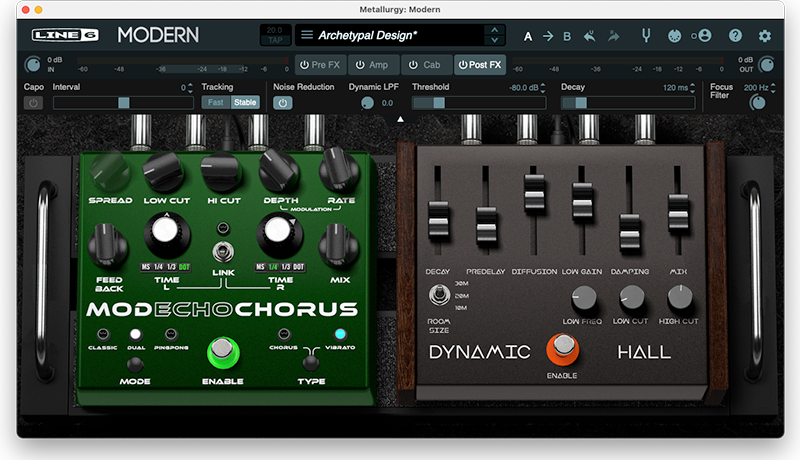The width and height of the screenshot is (800, 460).
Task: Select Fast tracking mode
Action: tap(216, 103)
